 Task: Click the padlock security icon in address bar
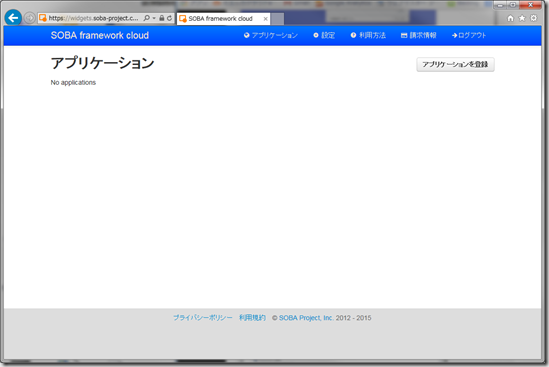point(161,18)
